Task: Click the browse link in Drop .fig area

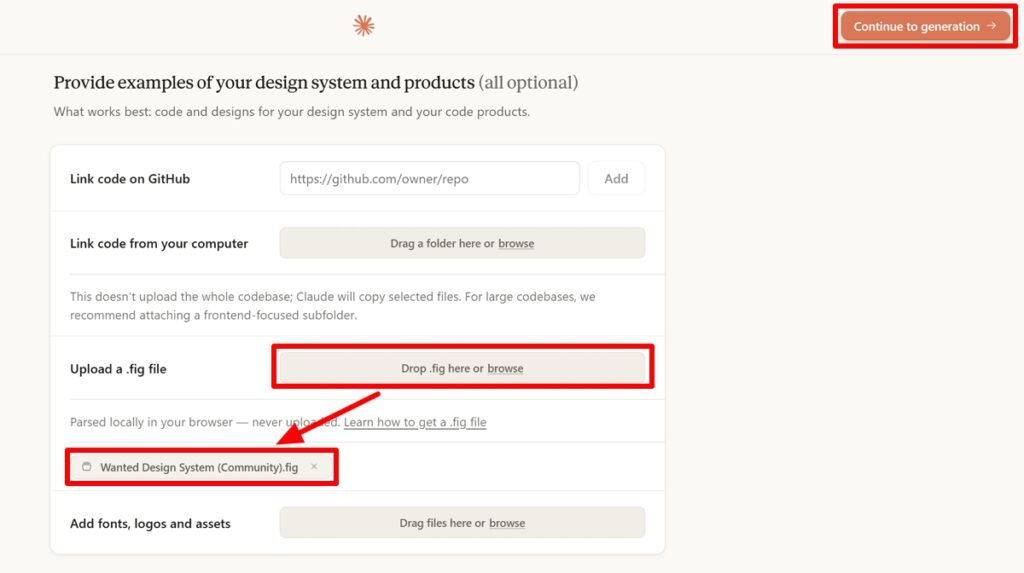Action: click(505, 368)
